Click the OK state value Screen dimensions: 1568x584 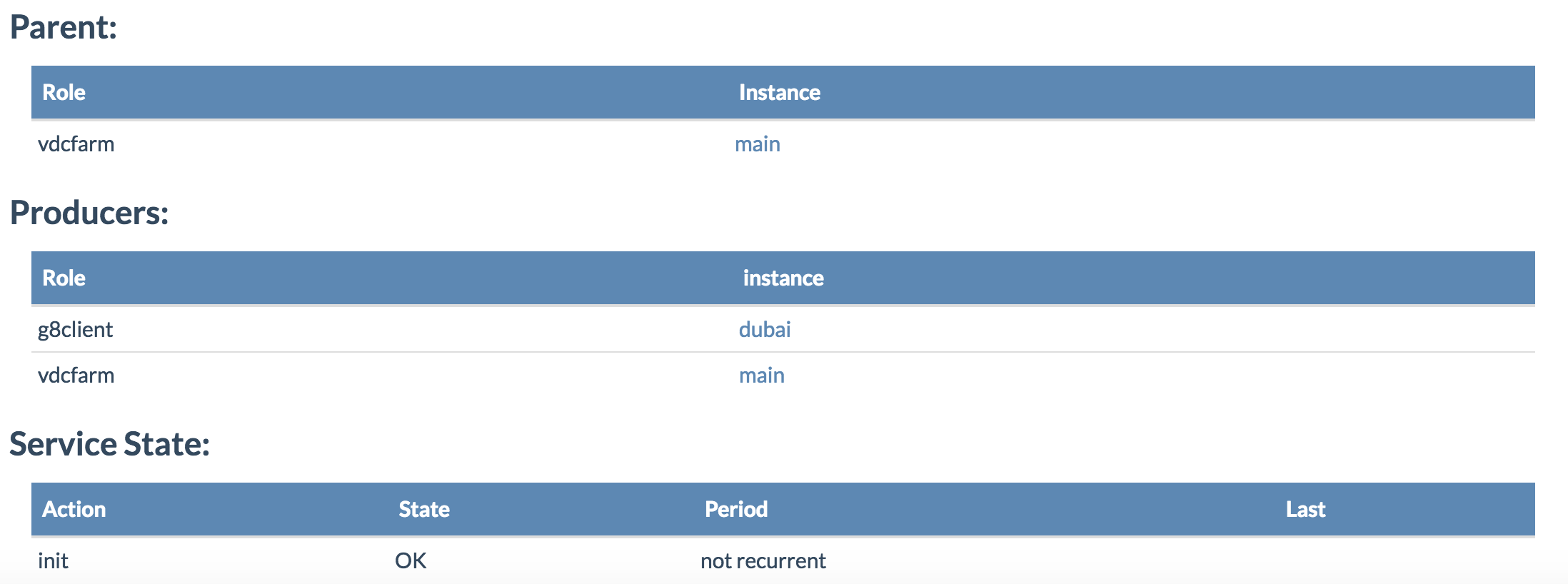coord(411,561)
